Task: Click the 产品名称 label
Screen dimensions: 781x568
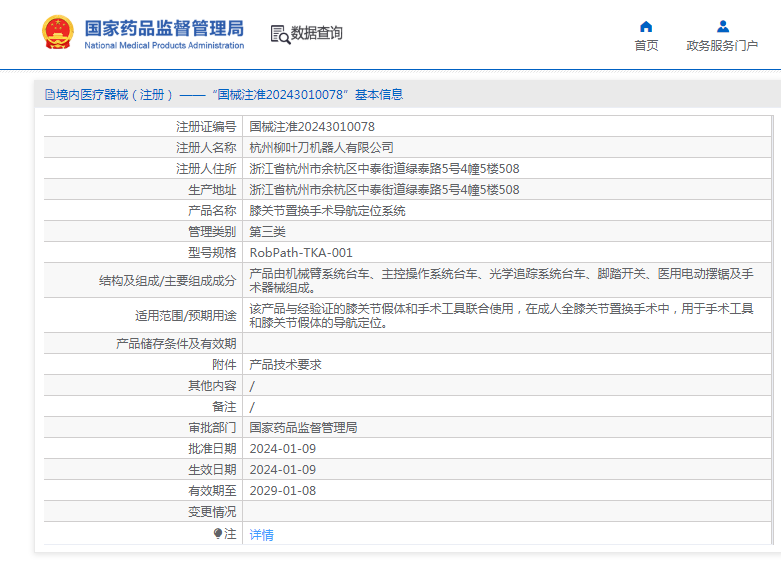Action: tap(212, 211)
